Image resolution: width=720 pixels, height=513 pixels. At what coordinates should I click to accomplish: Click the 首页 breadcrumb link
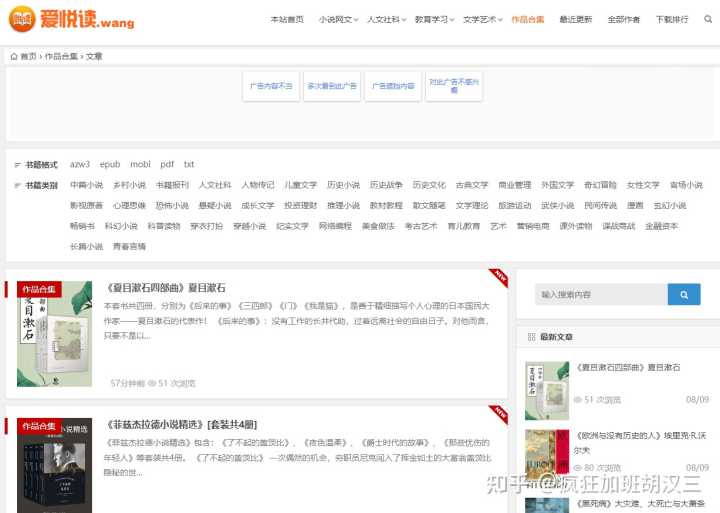(28, 56)
